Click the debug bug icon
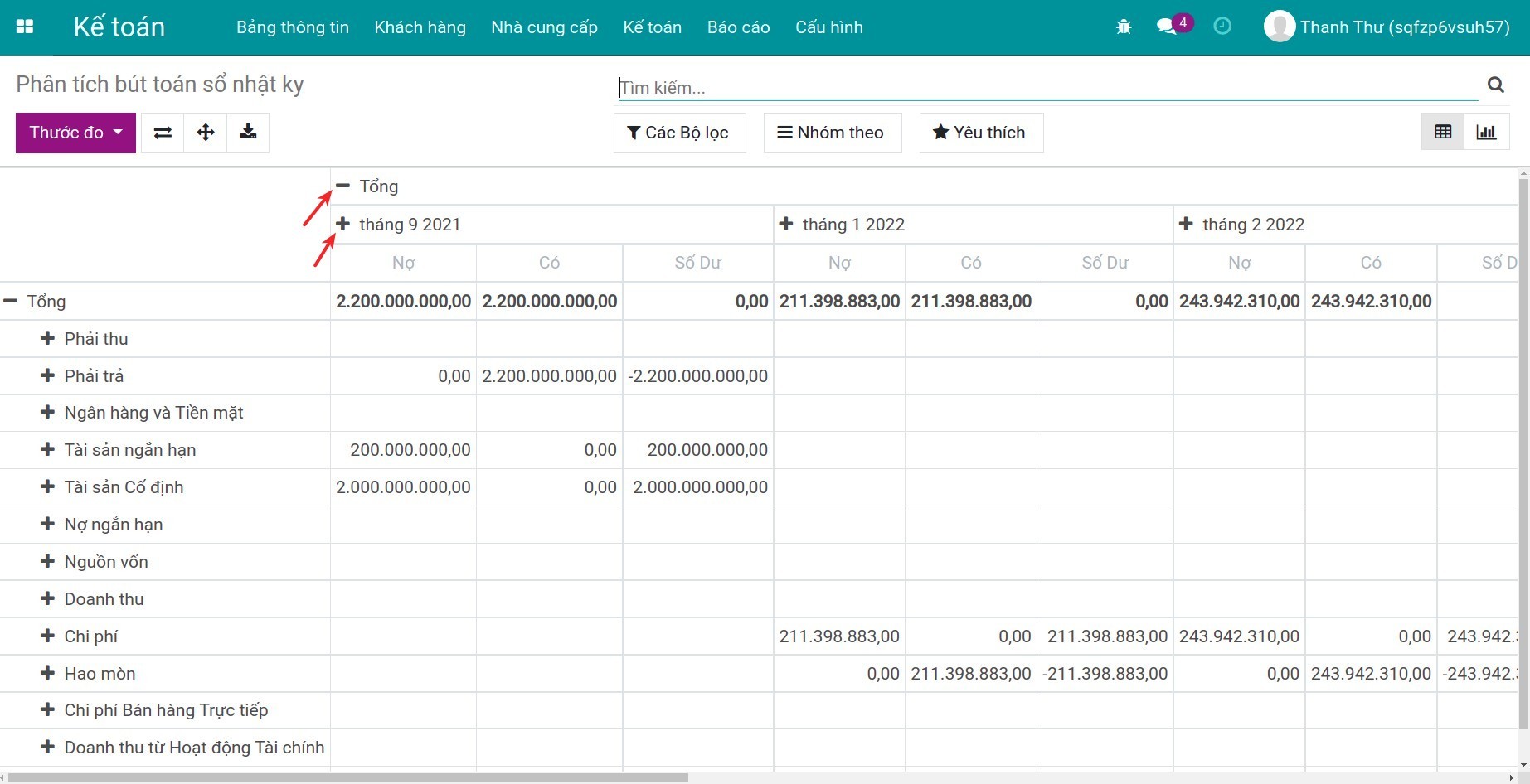The width and height of the screenshot is (1530, 784). point(1124,27)
